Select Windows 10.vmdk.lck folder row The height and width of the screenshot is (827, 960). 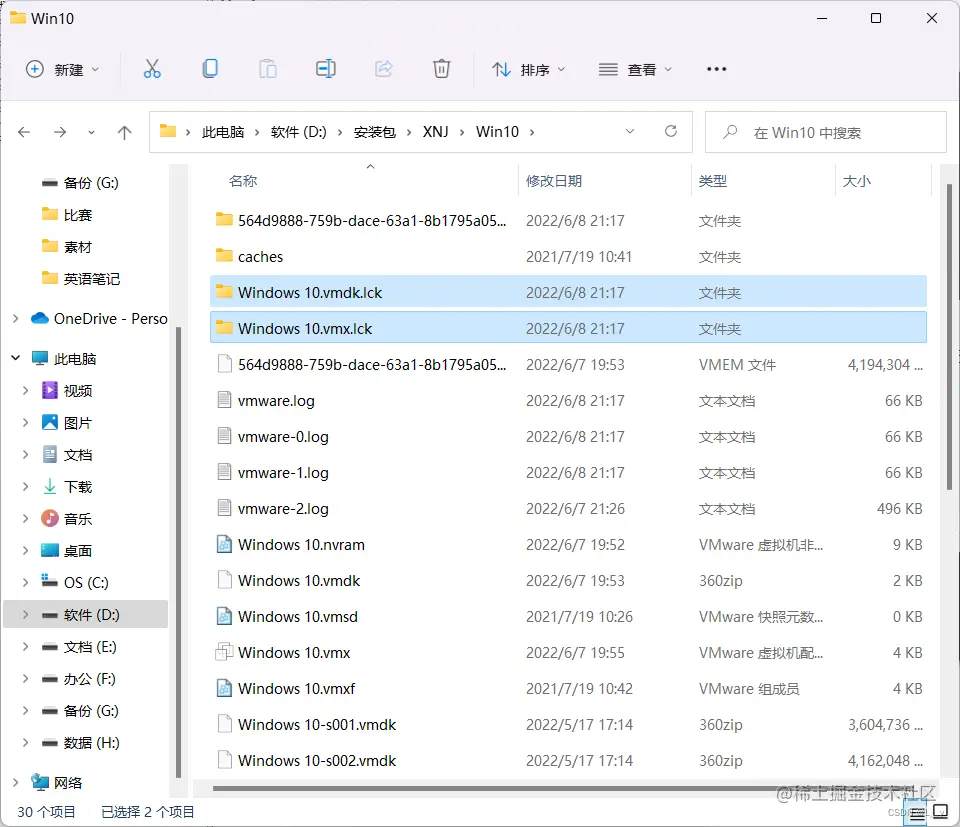[568, 292]
